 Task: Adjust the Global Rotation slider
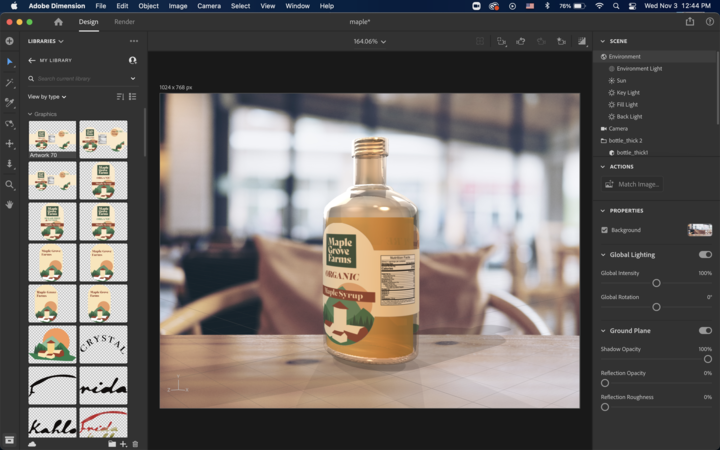656,307
